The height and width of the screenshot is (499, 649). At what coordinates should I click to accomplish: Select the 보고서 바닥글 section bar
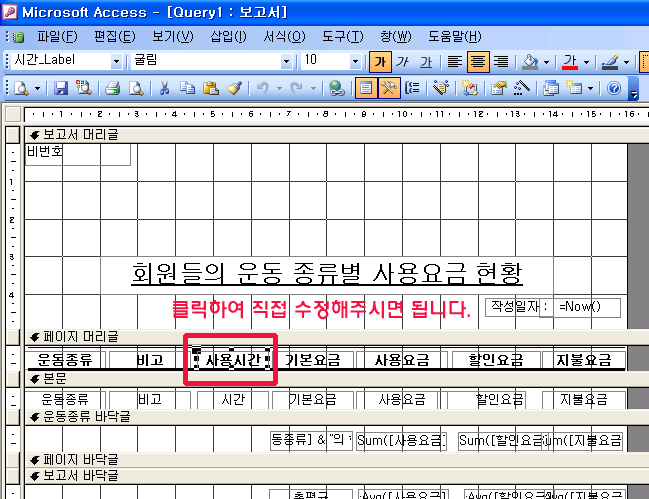(x=336, y=475)
